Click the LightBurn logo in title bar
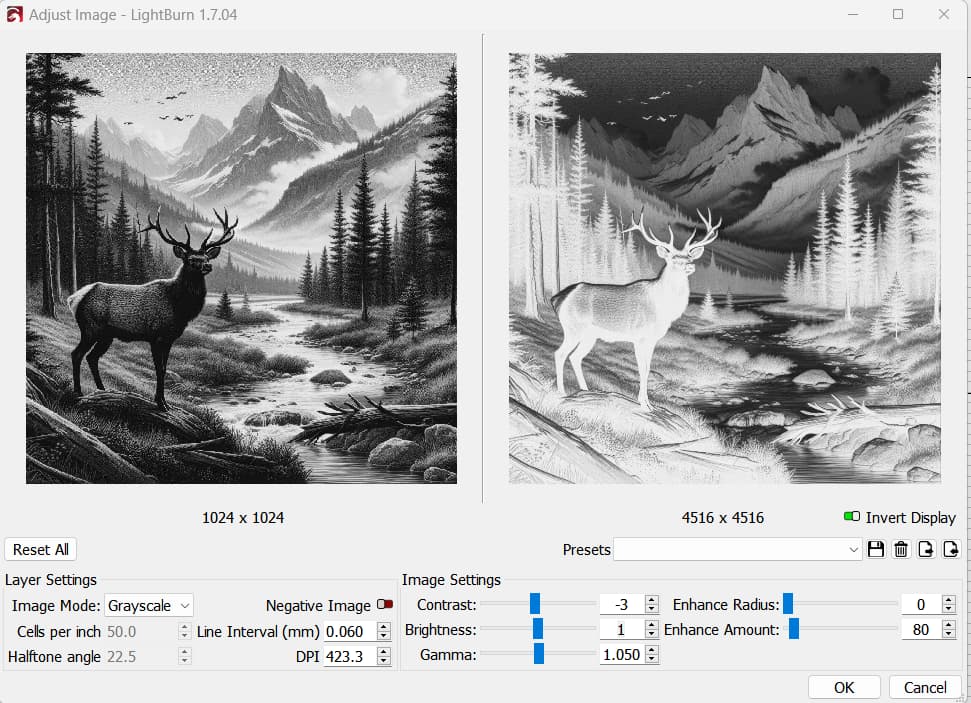The height and width of the screenshot is (703, 971). coord(14,14)
